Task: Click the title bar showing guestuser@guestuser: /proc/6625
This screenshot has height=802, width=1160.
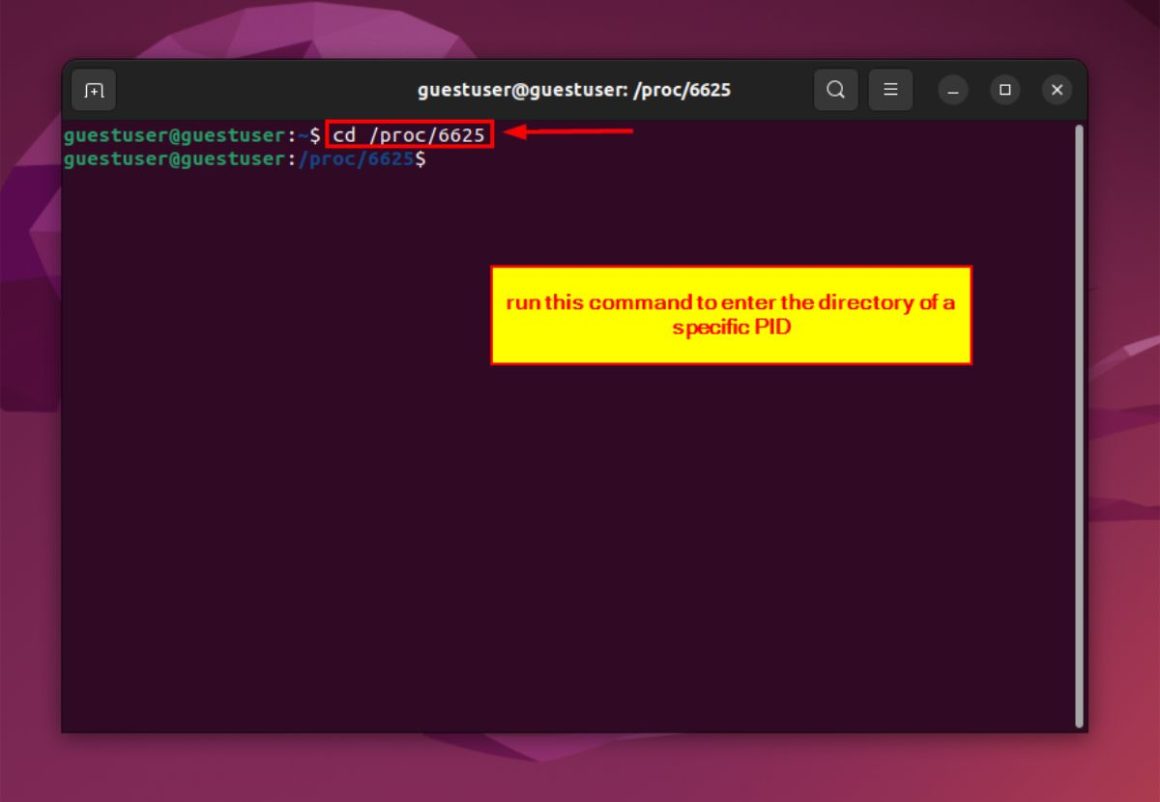Action: tap(575, 89)
